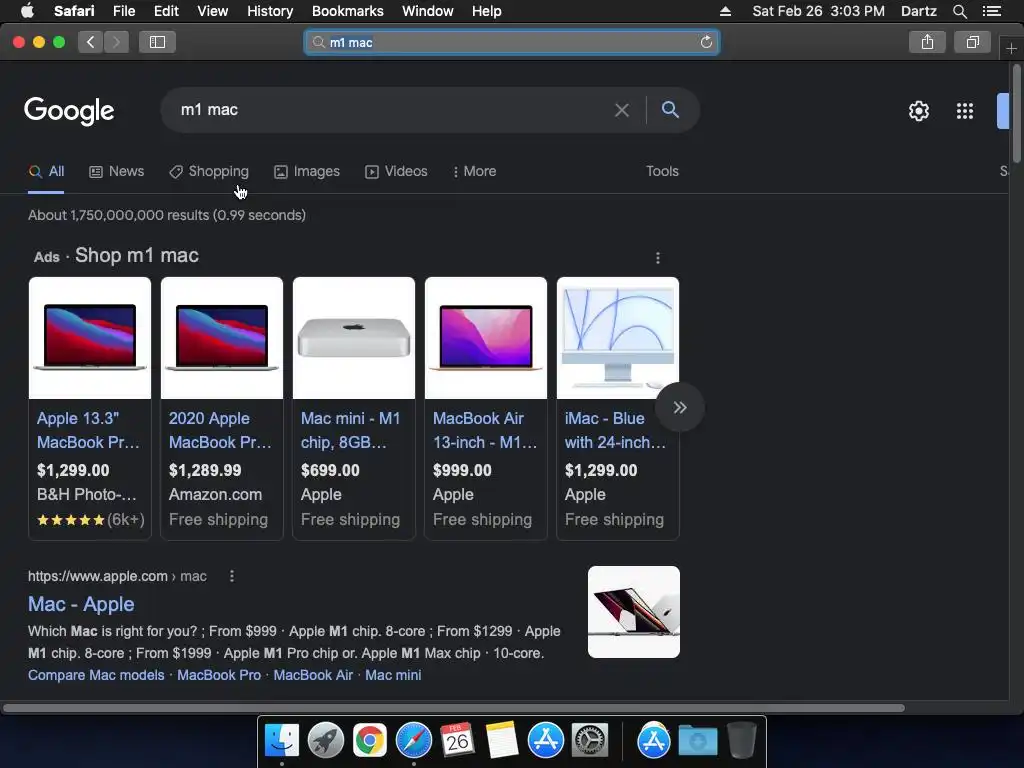Open the Trash in the Dock
The width and height of the screenshot is (1024, 768).
[x=742, y=741]
